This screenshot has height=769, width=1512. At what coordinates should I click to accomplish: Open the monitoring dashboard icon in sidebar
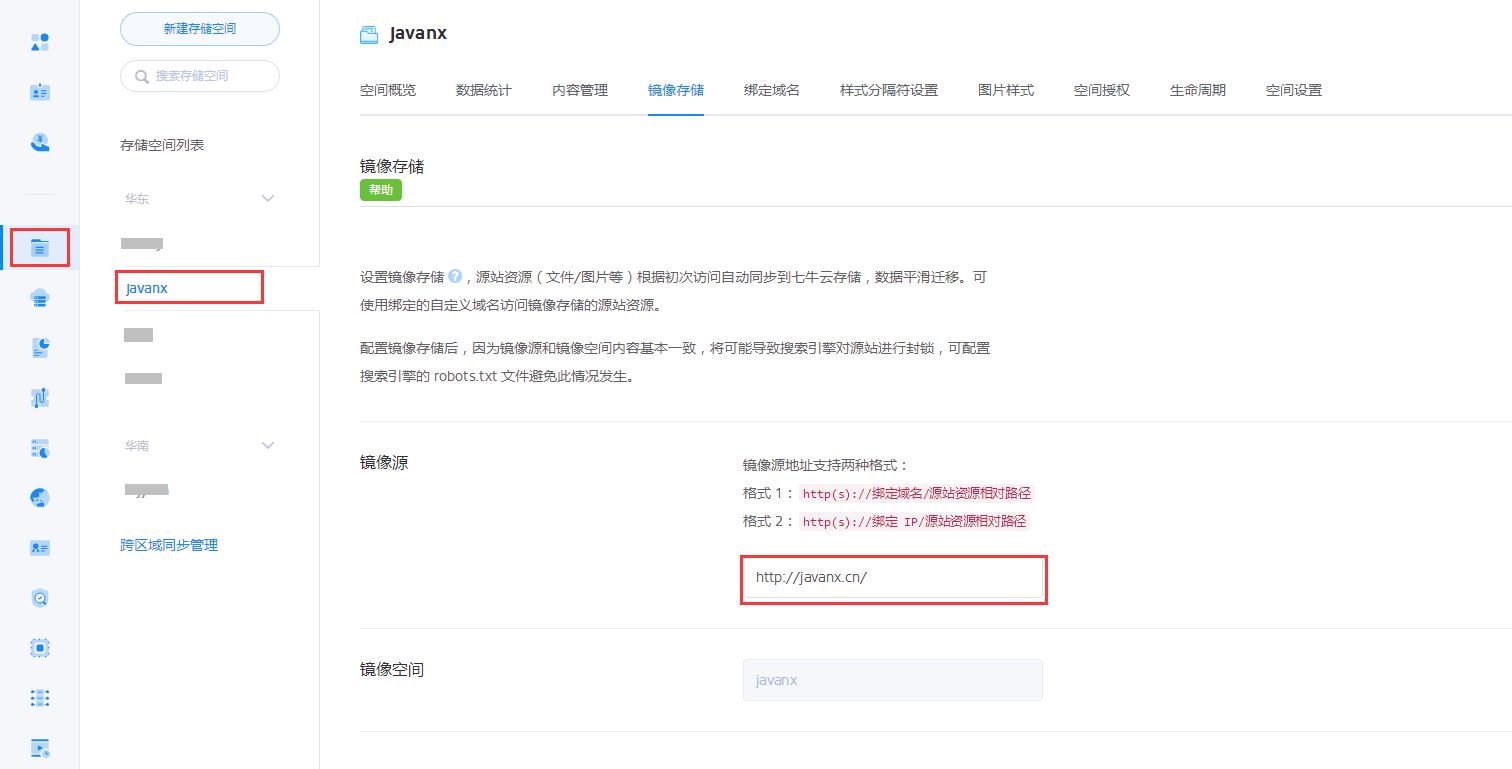click(x=39, y=448)
